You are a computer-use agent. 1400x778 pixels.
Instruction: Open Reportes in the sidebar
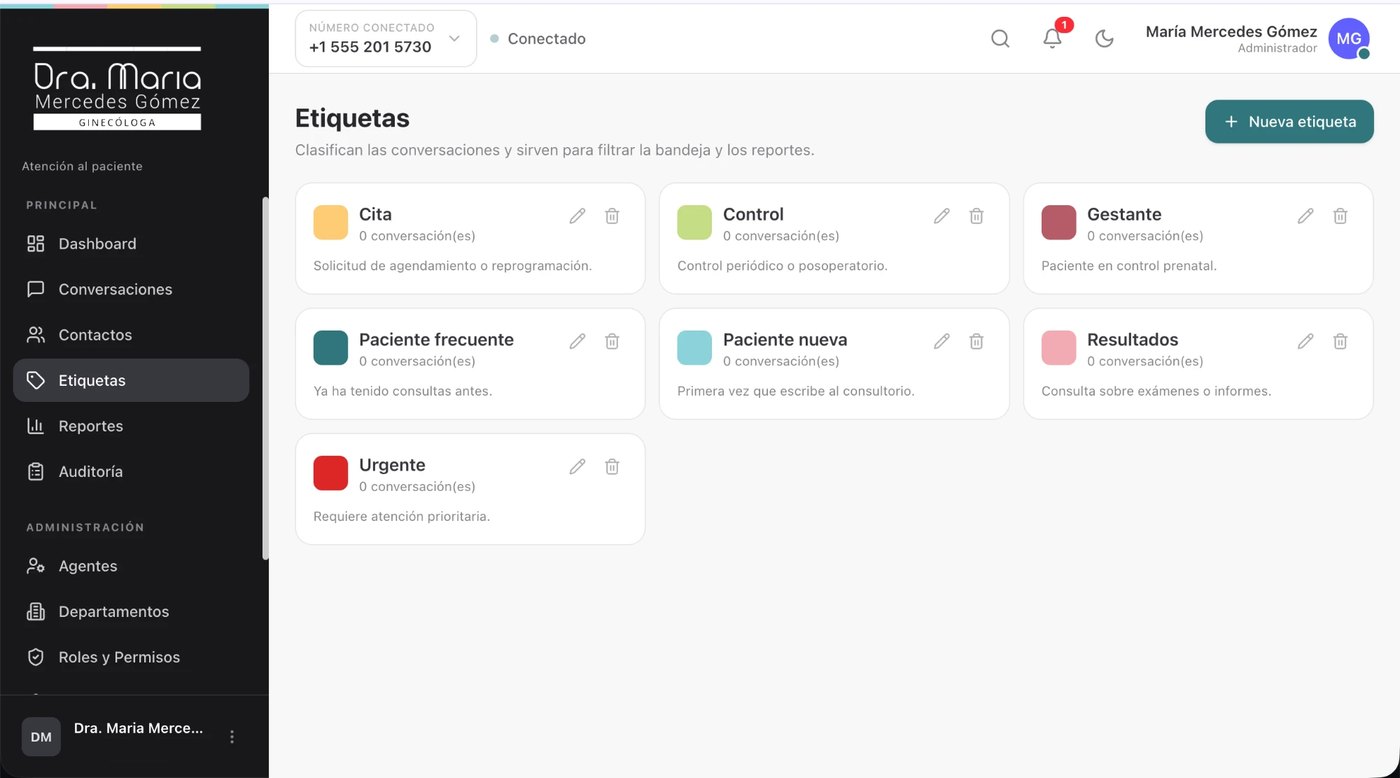pos(131,426)
